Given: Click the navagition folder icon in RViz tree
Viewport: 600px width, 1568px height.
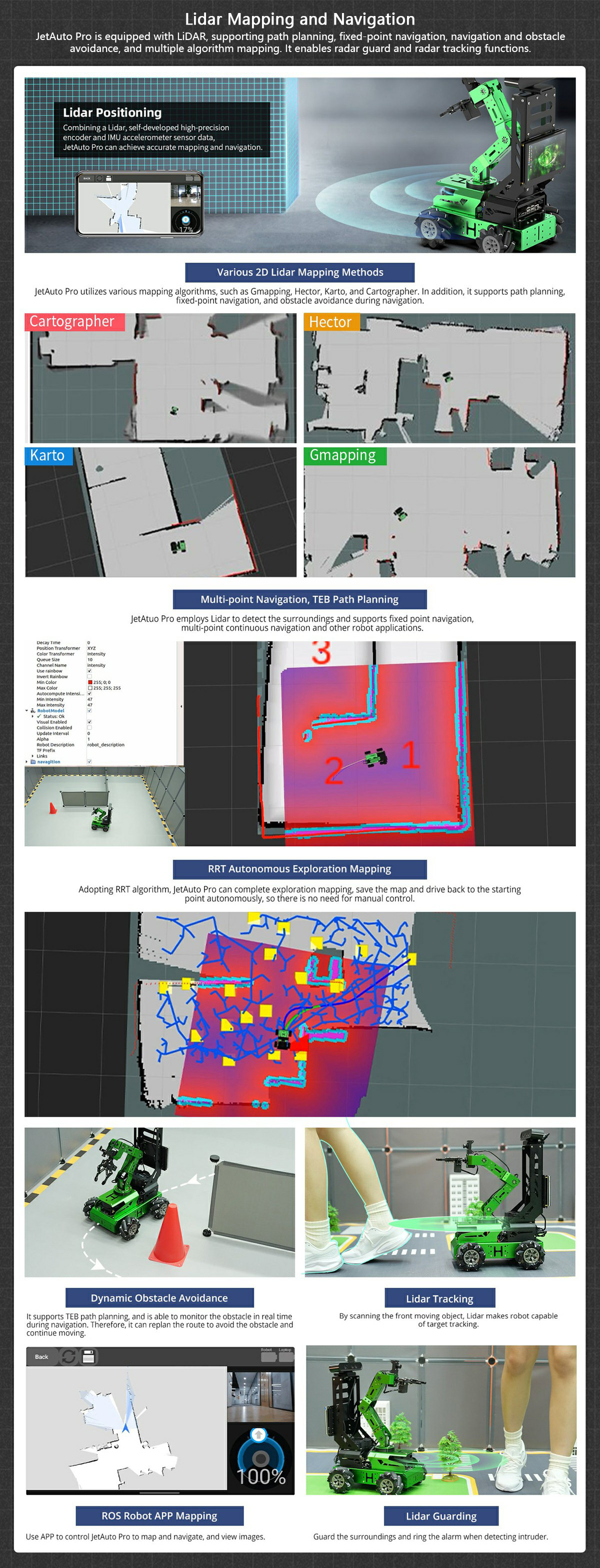Looking at the screenshot, I should tap(33, 761).
